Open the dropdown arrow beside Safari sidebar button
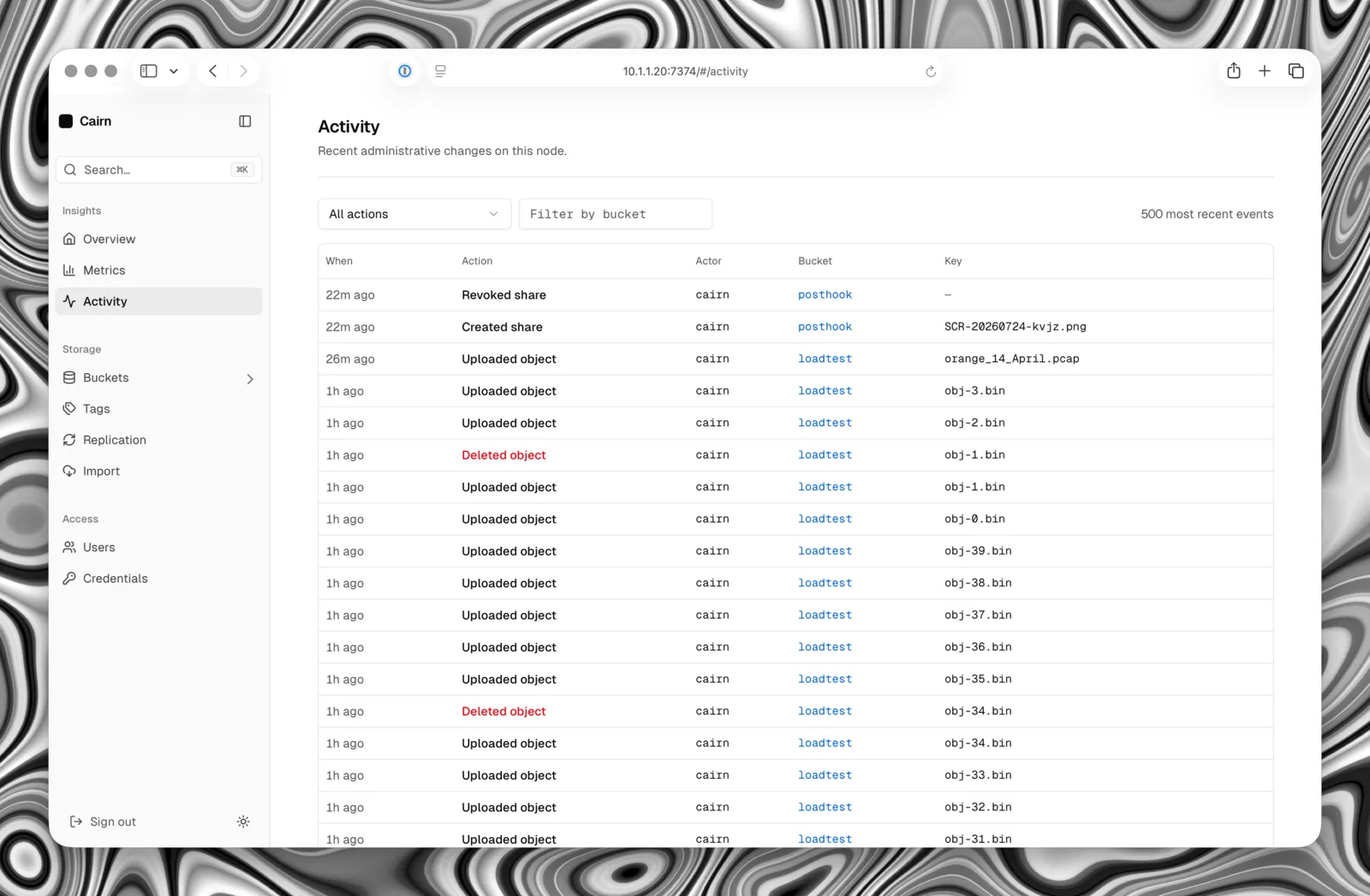The image size is (1370, 896). pyautogui.click(x=174, y=71)
